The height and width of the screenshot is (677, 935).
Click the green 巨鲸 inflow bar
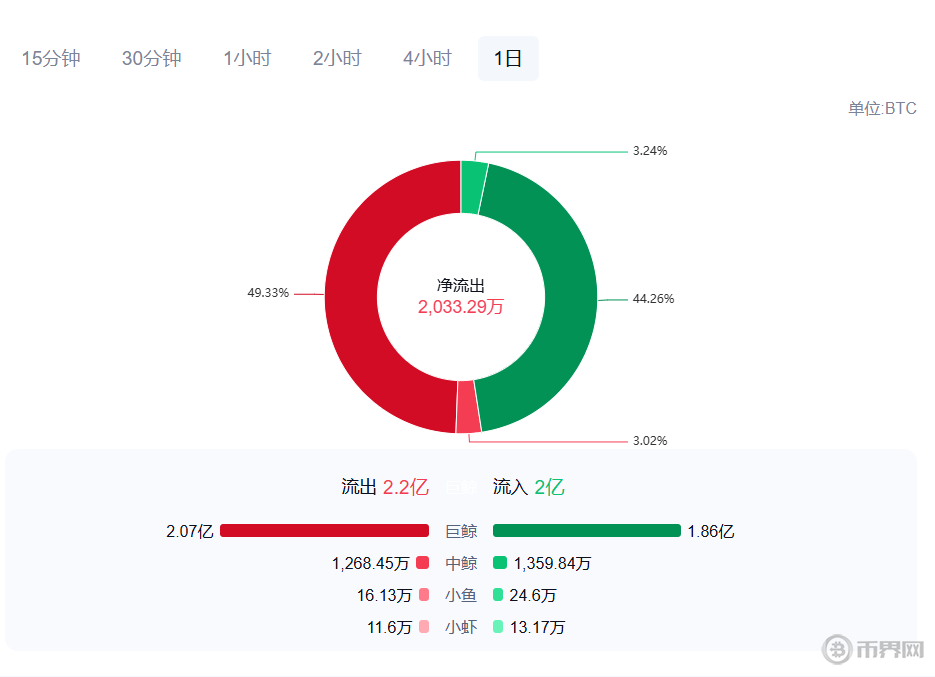point(586,531)
